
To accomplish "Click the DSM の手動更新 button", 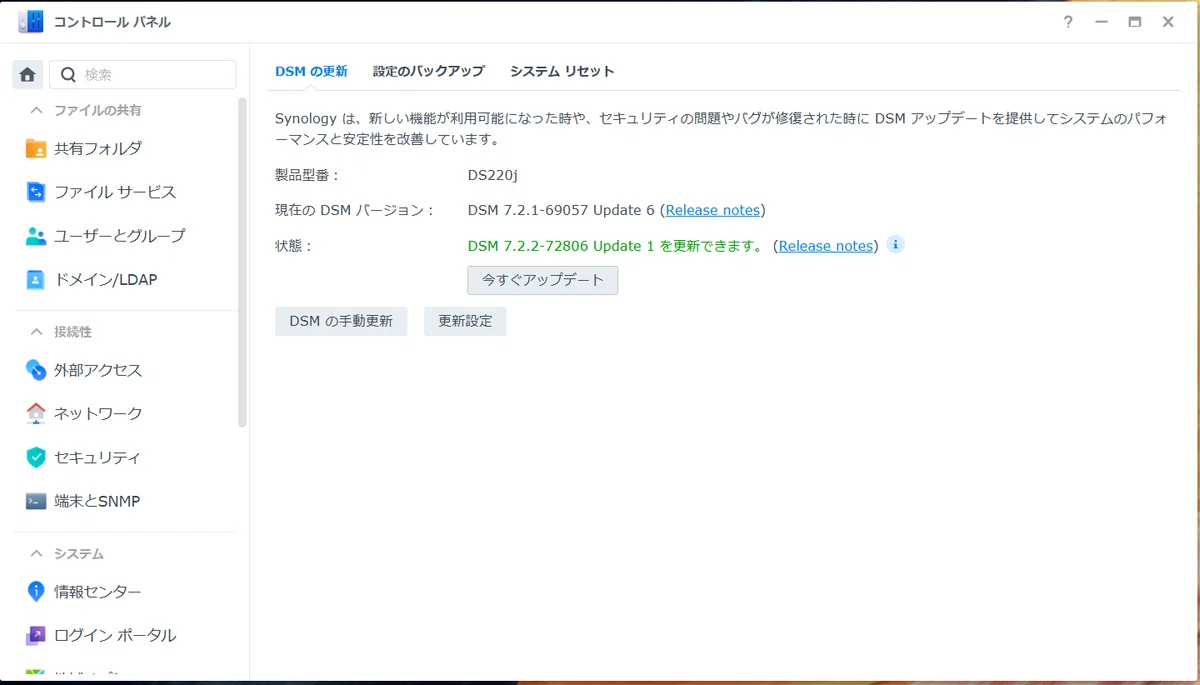I will pyautogui.click(x=341, y=321).
